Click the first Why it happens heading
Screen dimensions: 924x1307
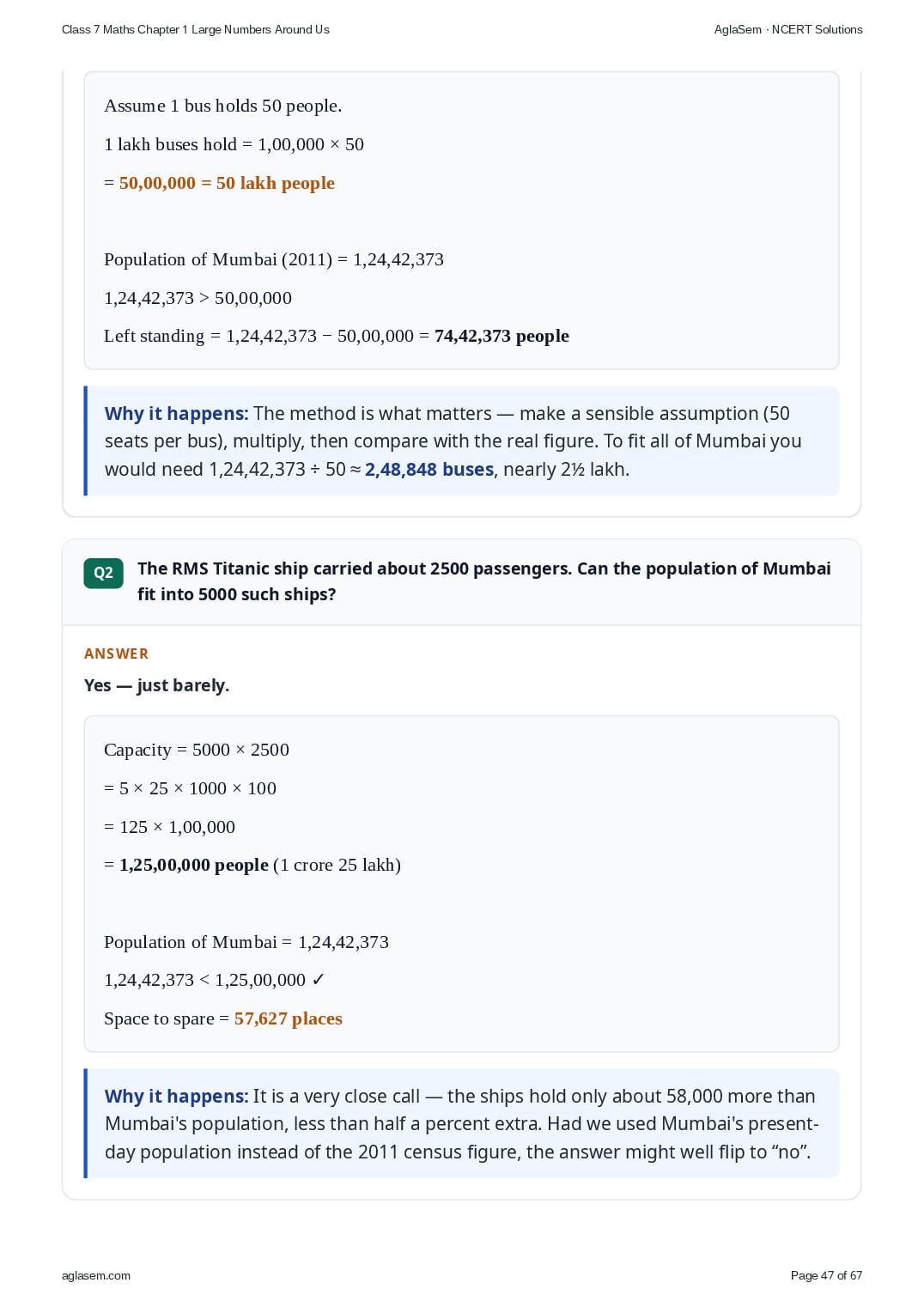(x=176, y=413)
